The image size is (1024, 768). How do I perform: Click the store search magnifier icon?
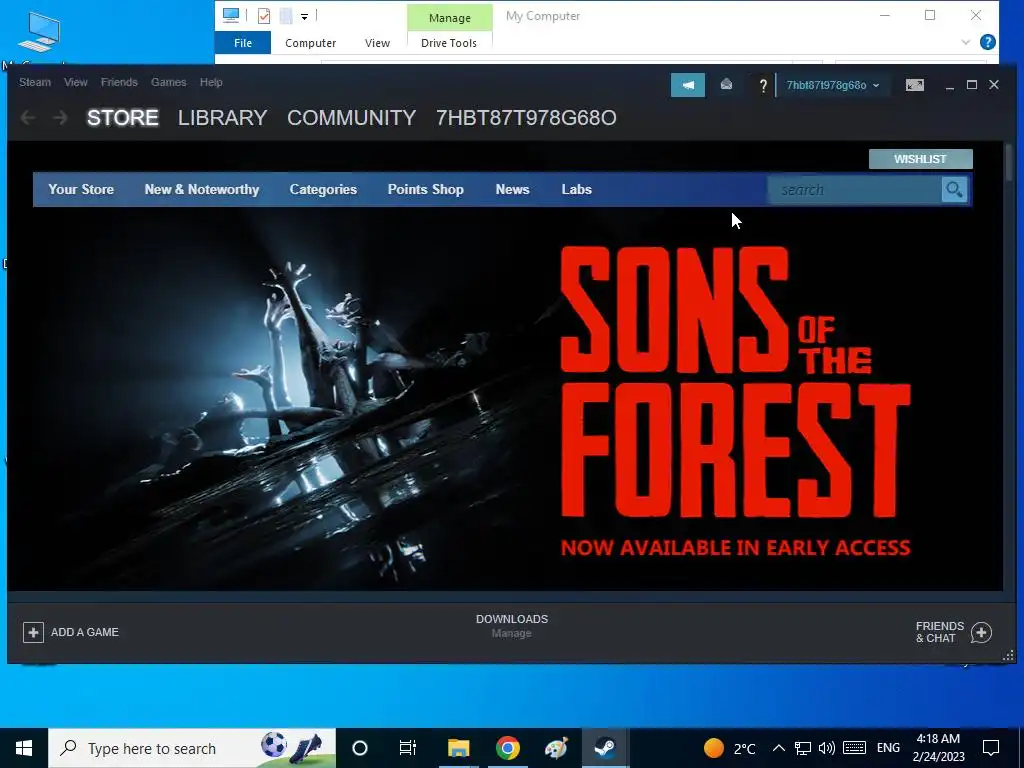[954, 190]
